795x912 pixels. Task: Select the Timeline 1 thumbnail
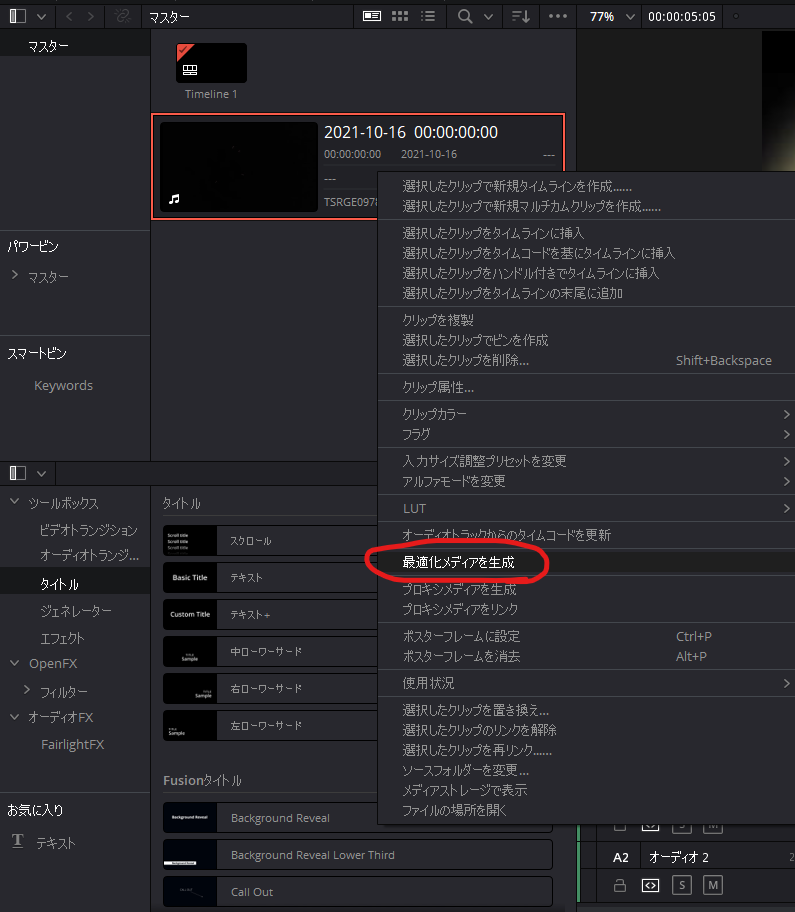click(211, 63)
